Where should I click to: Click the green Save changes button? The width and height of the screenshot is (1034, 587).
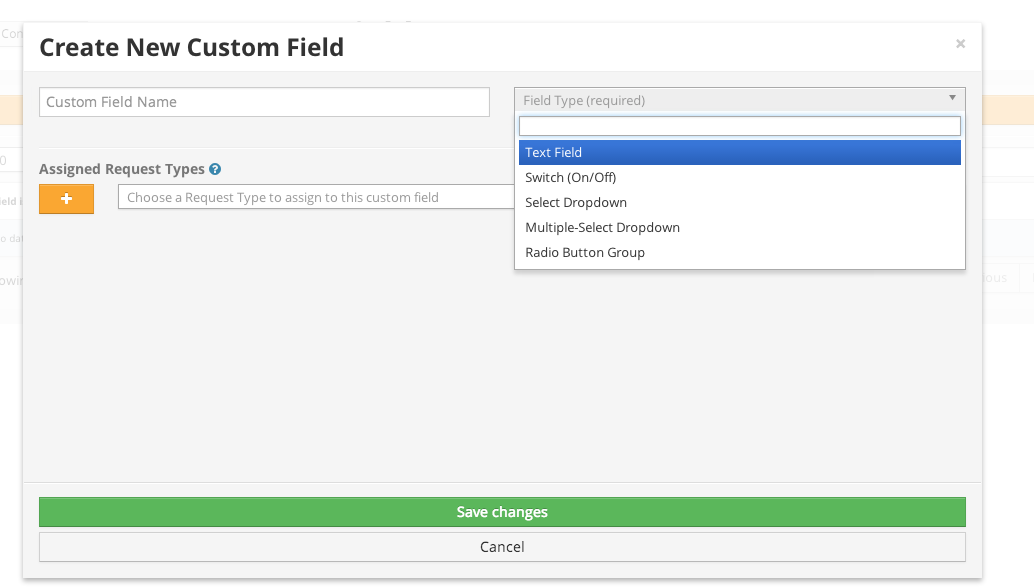pos(502,512)
